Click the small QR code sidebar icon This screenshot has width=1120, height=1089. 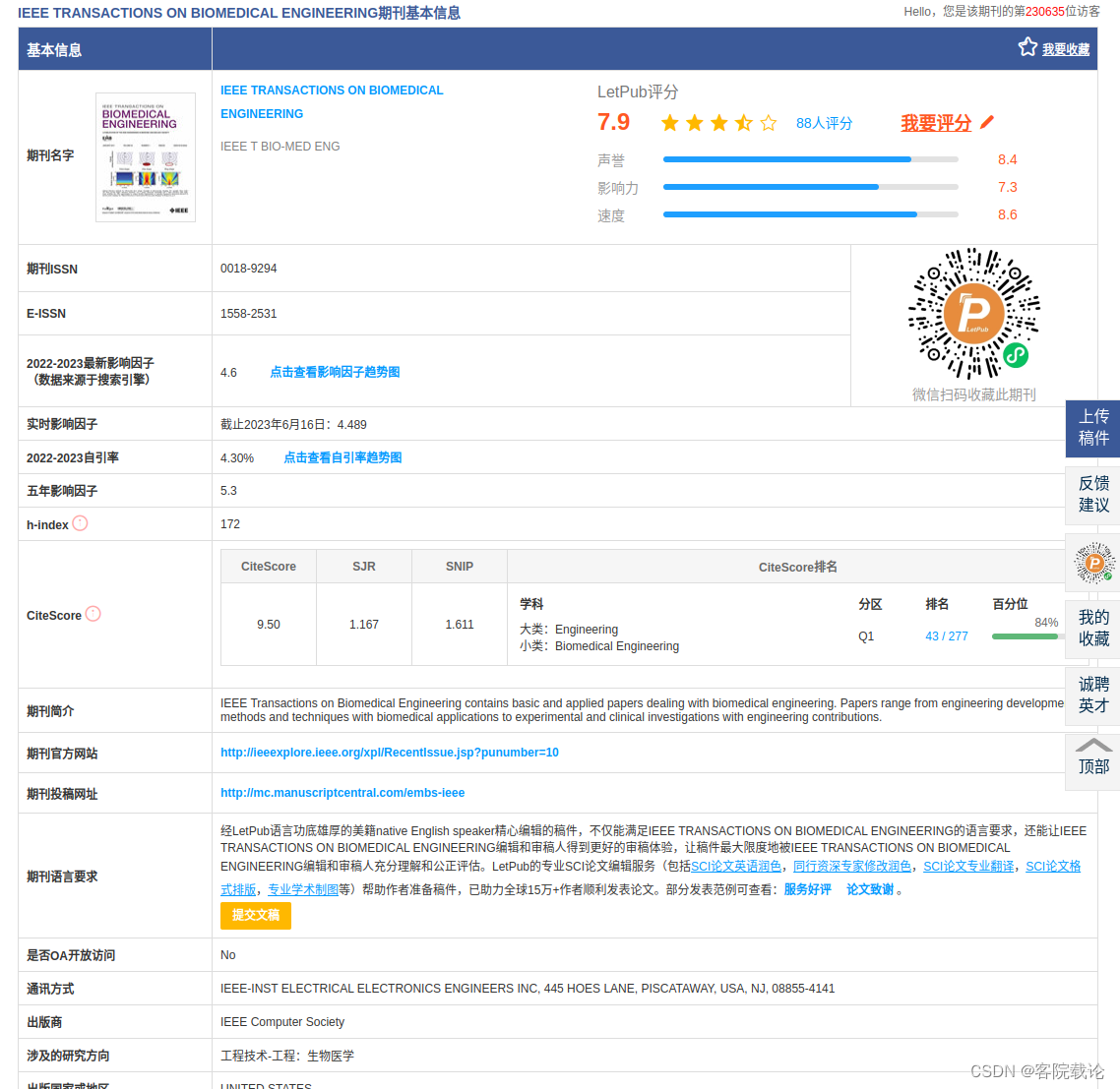(x=1093, y=563)
